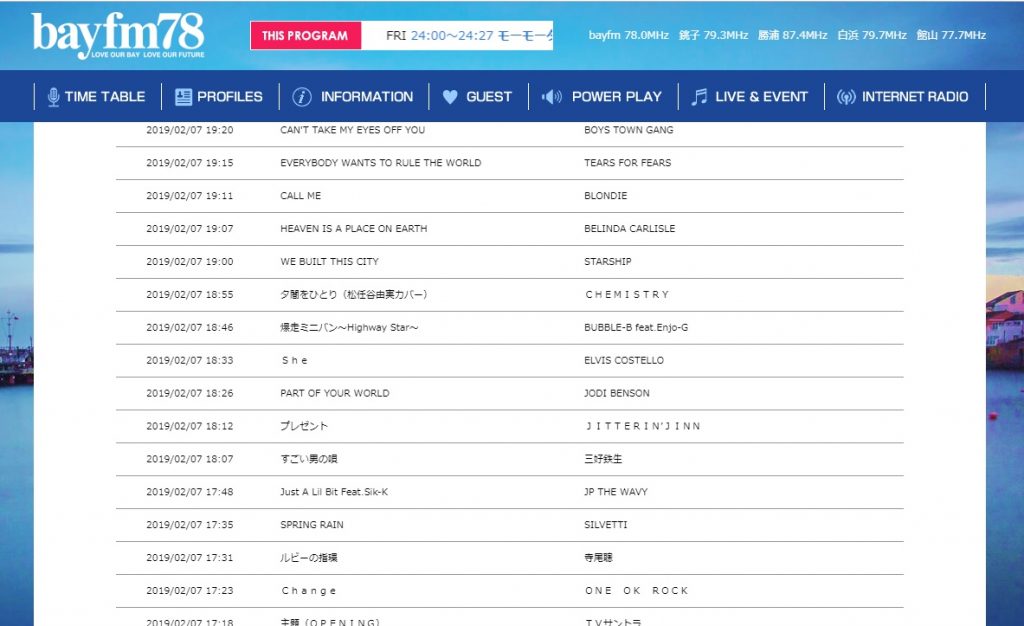Click the music note icon beside LIVE & EVENT
Image resolution: width=1024 pixels, height=626 pixels.
click(699, 97)
